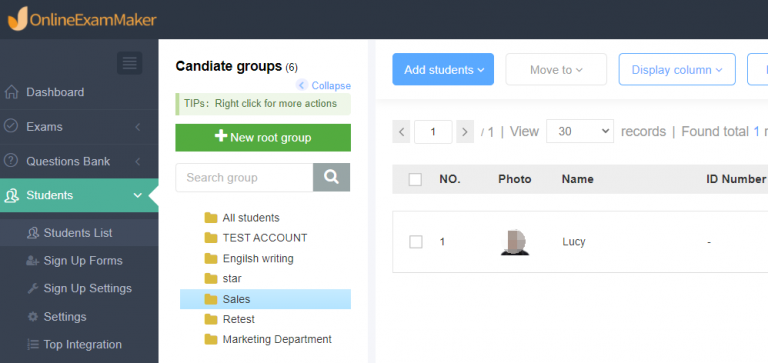This screenshot has height=363, width=768.
Task: Click the Collapse link
Action: [331, 86]
